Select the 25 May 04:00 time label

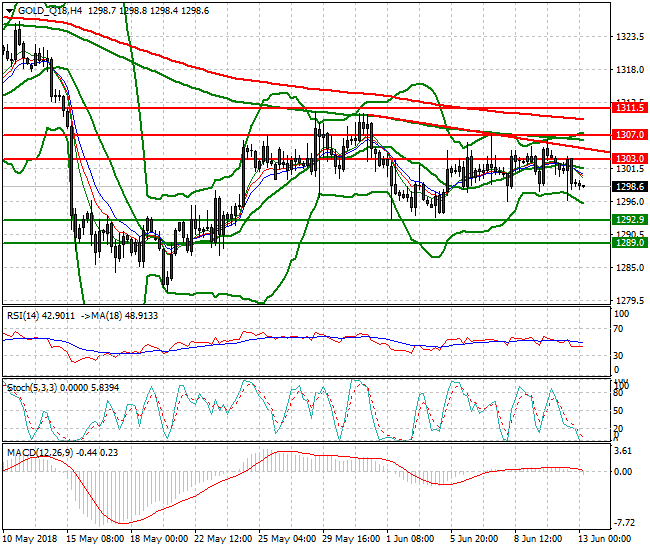287,539
